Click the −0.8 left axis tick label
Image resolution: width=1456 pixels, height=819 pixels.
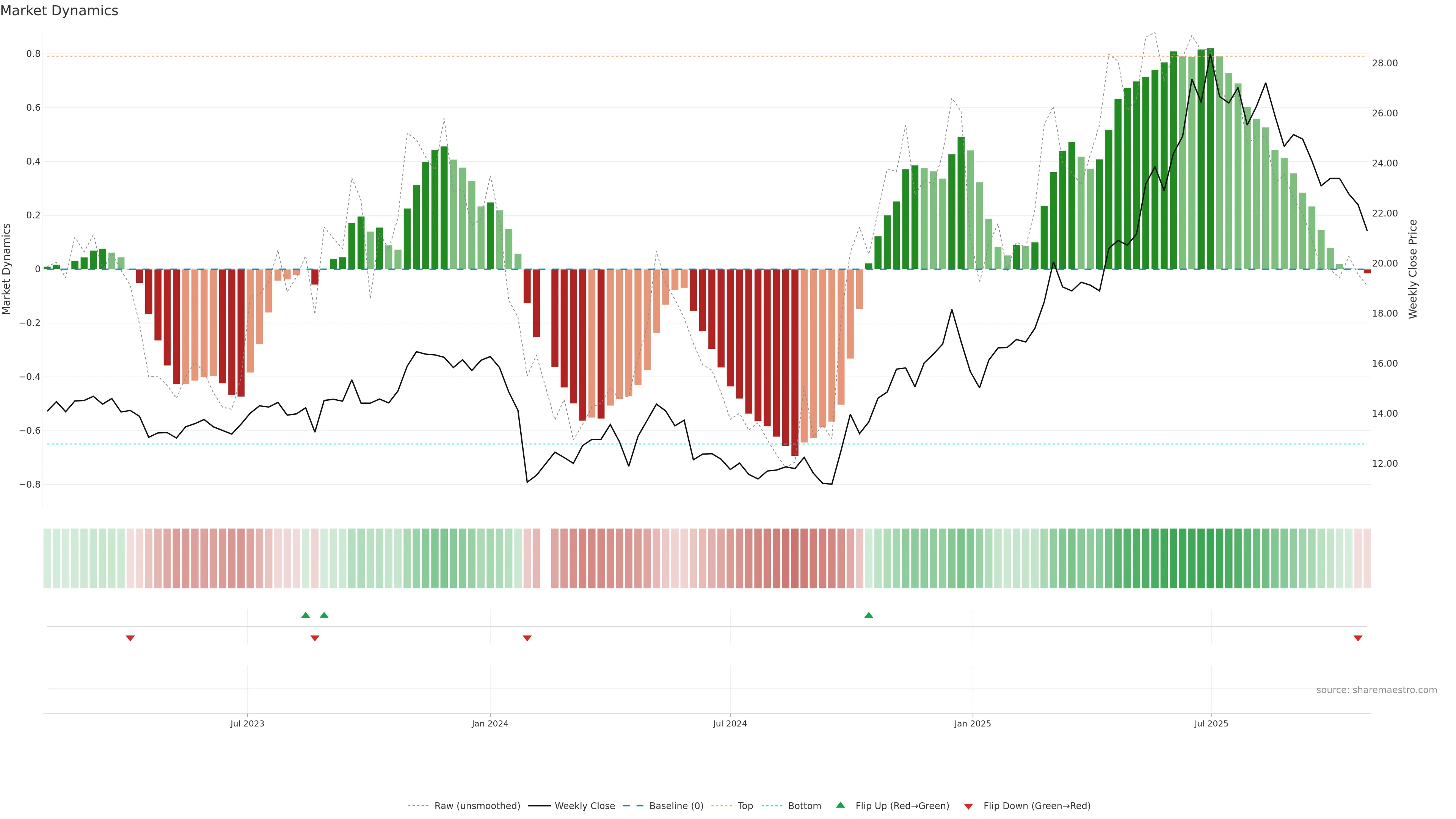(x=30, y=485)
